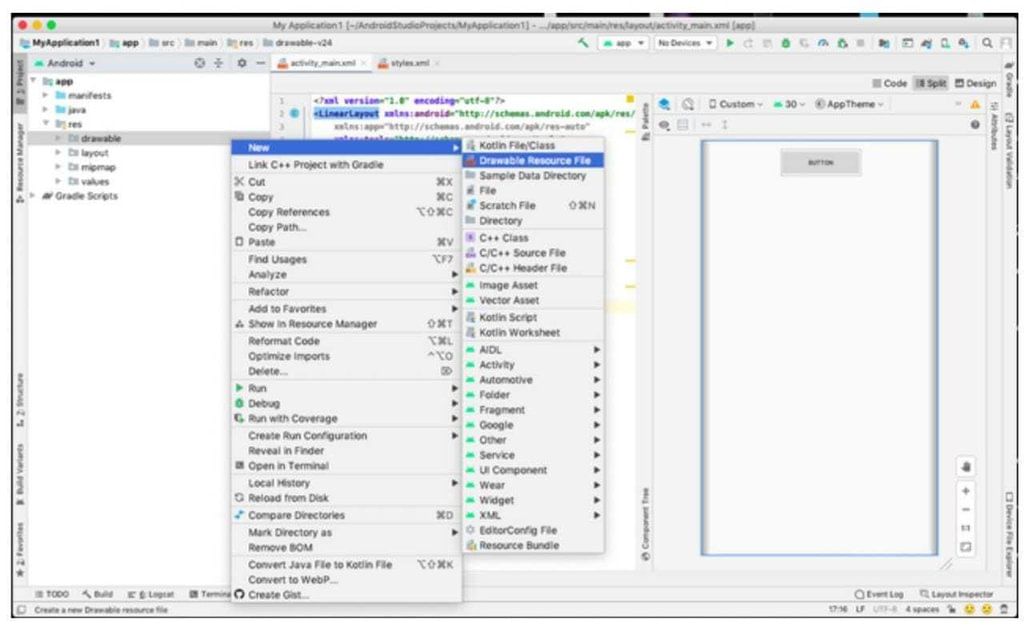This screenshot has width=1024, height=630.
Task: Click the pan hand tool in preview
Action: (x=966, y=467)
